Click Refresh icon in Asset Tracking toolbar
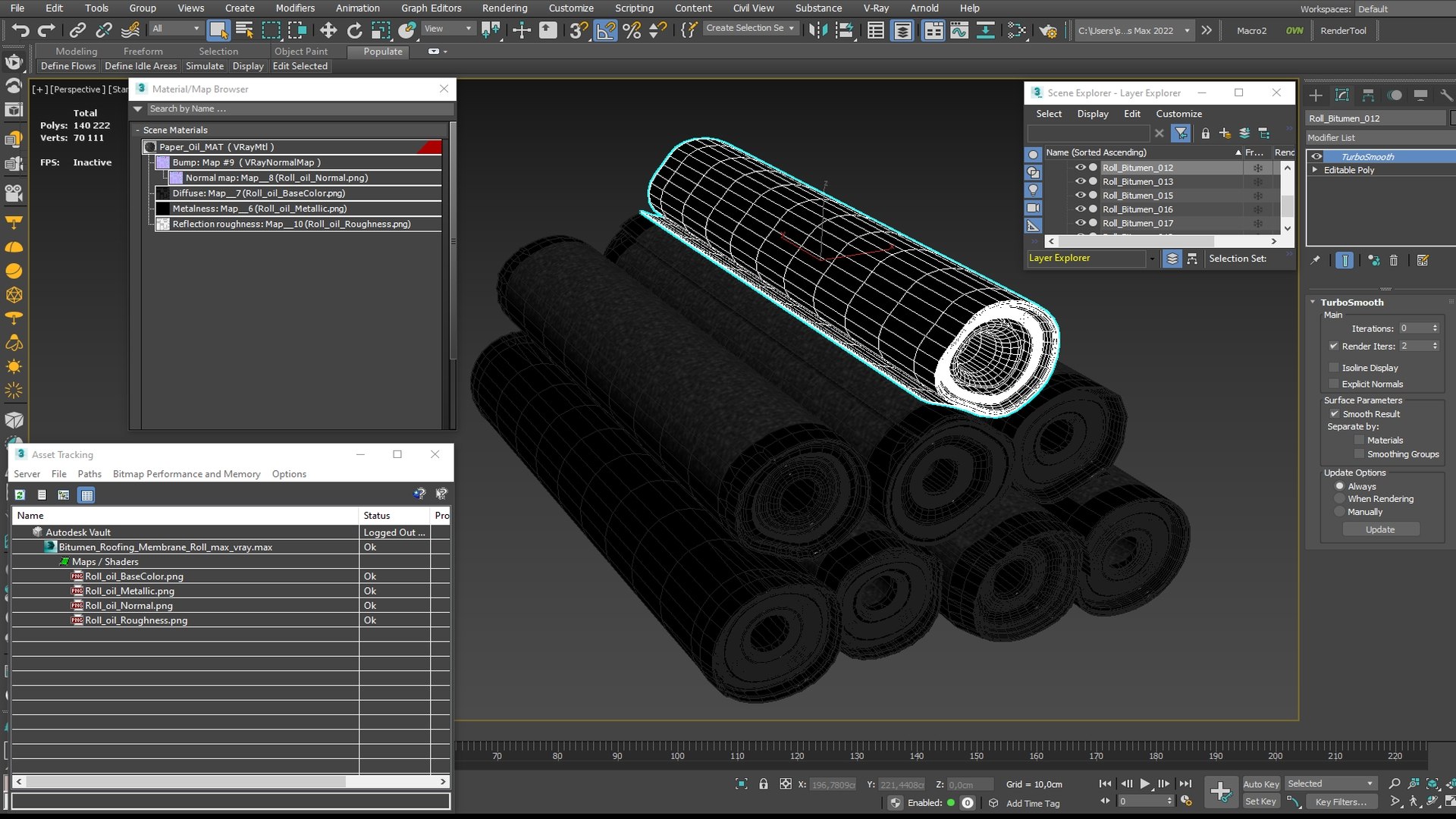 click(x=20, y=495)
